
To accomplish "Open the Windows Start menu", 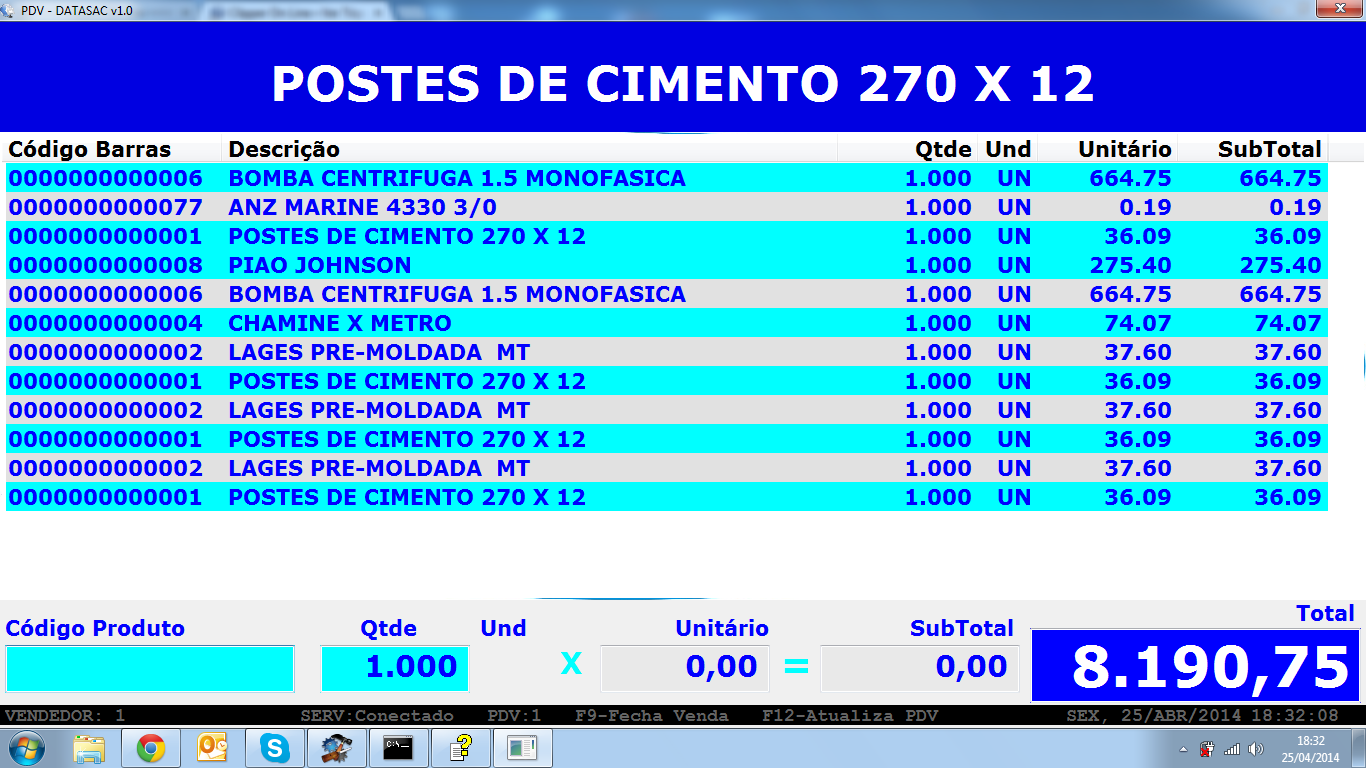I will (x=25, y=748).
